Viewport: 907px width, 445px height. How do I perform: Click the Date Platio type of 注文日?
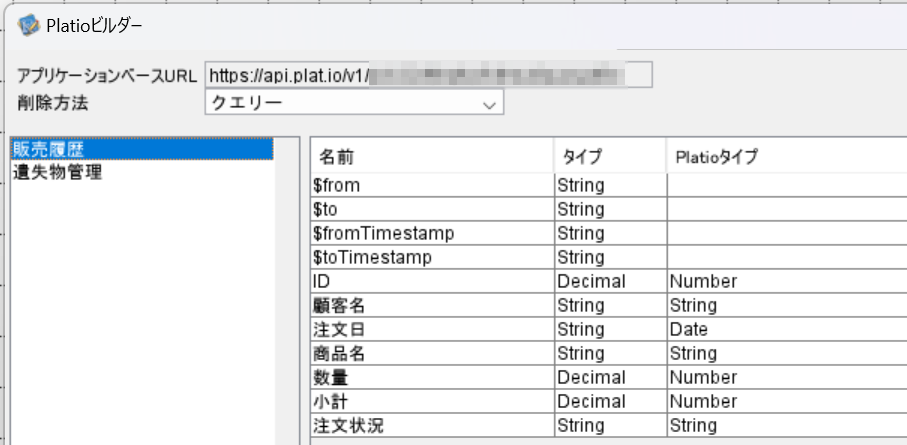[787, 330]
